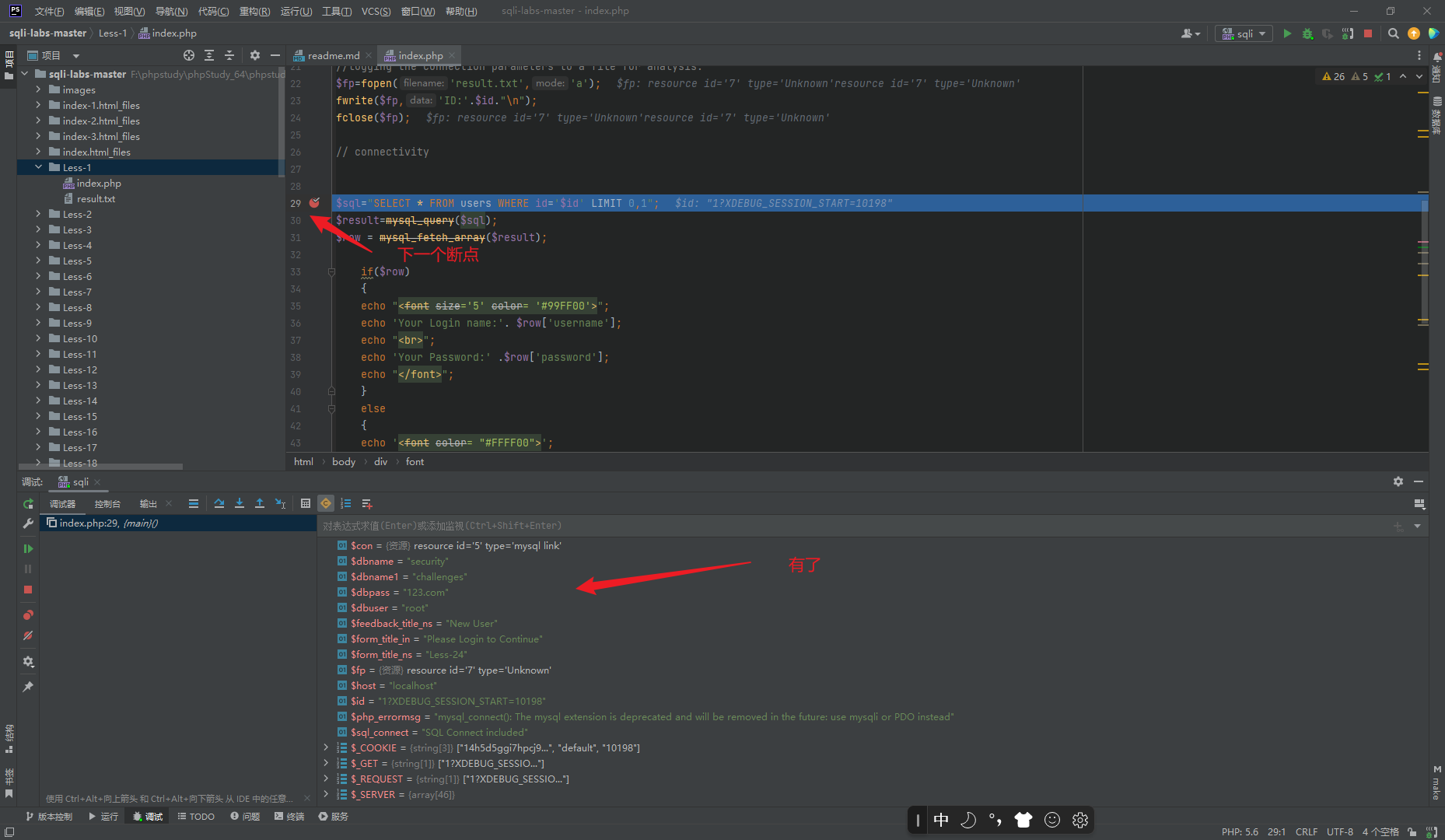
Task: Click Resume Program in debug sidebar
Action: [x=28, y=549]
